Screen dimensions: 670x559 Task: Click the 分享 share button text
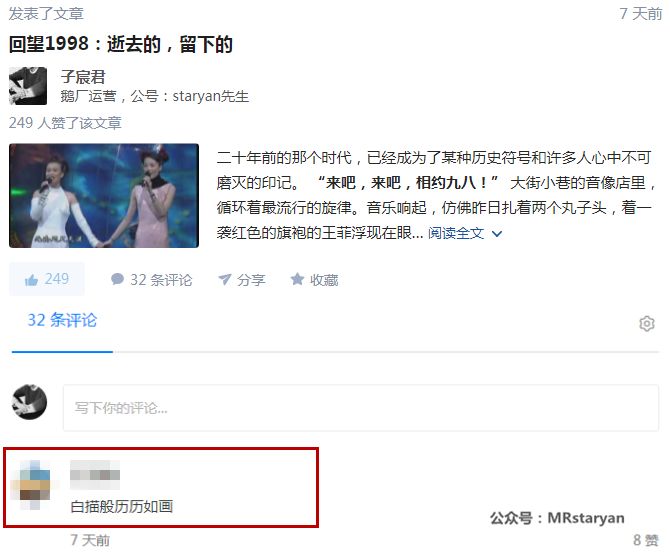[251, 280]
